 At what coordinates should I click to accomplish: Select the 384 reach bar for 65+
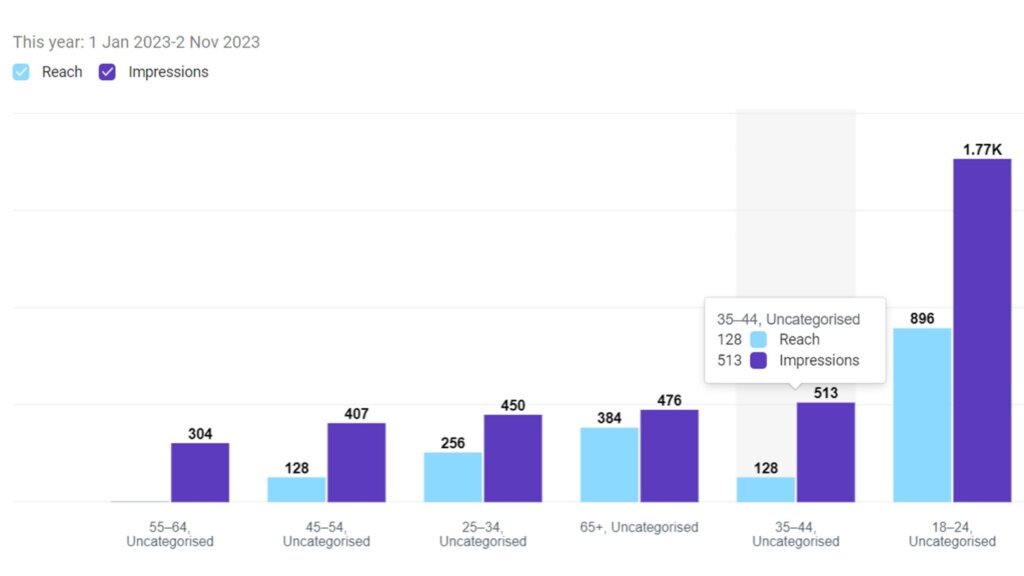point(609,465)
